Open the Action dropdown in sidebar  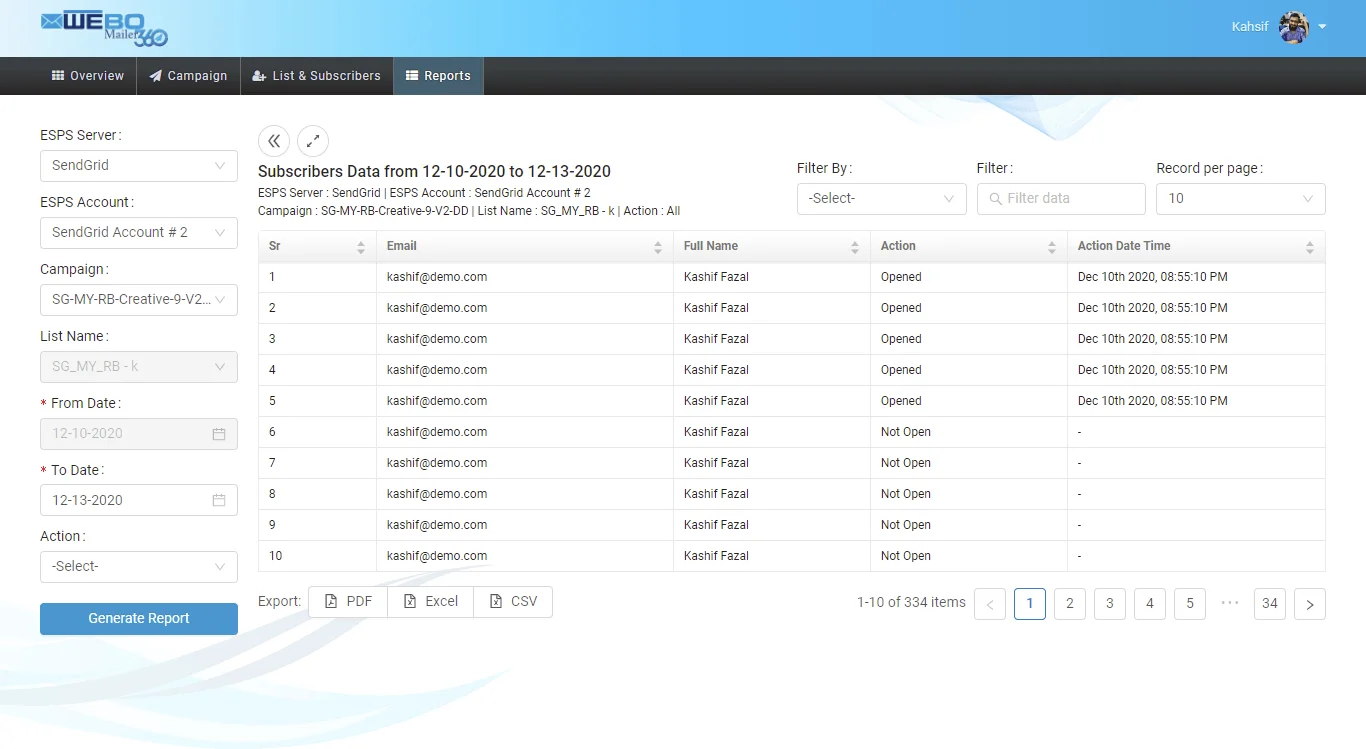(139, 567)
